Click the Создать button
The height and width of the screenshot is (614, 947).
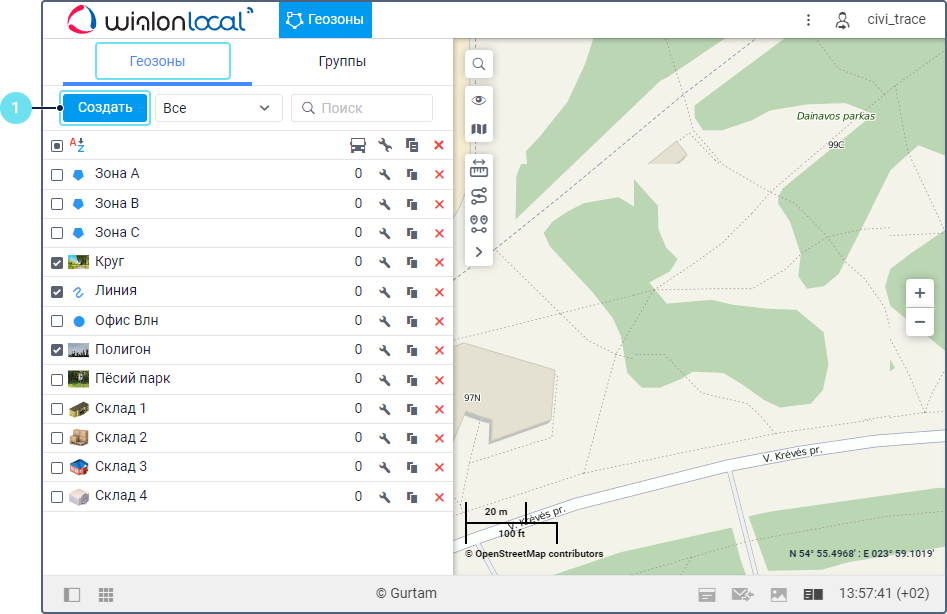click(x=105, y=107)
